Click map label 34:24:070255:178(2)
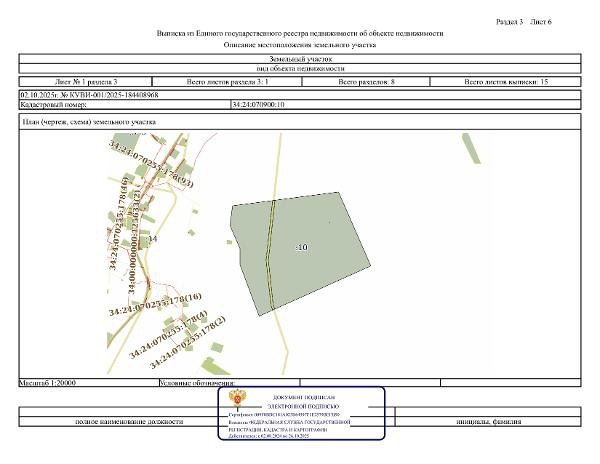Screen dimensions: 600x464 187,342
